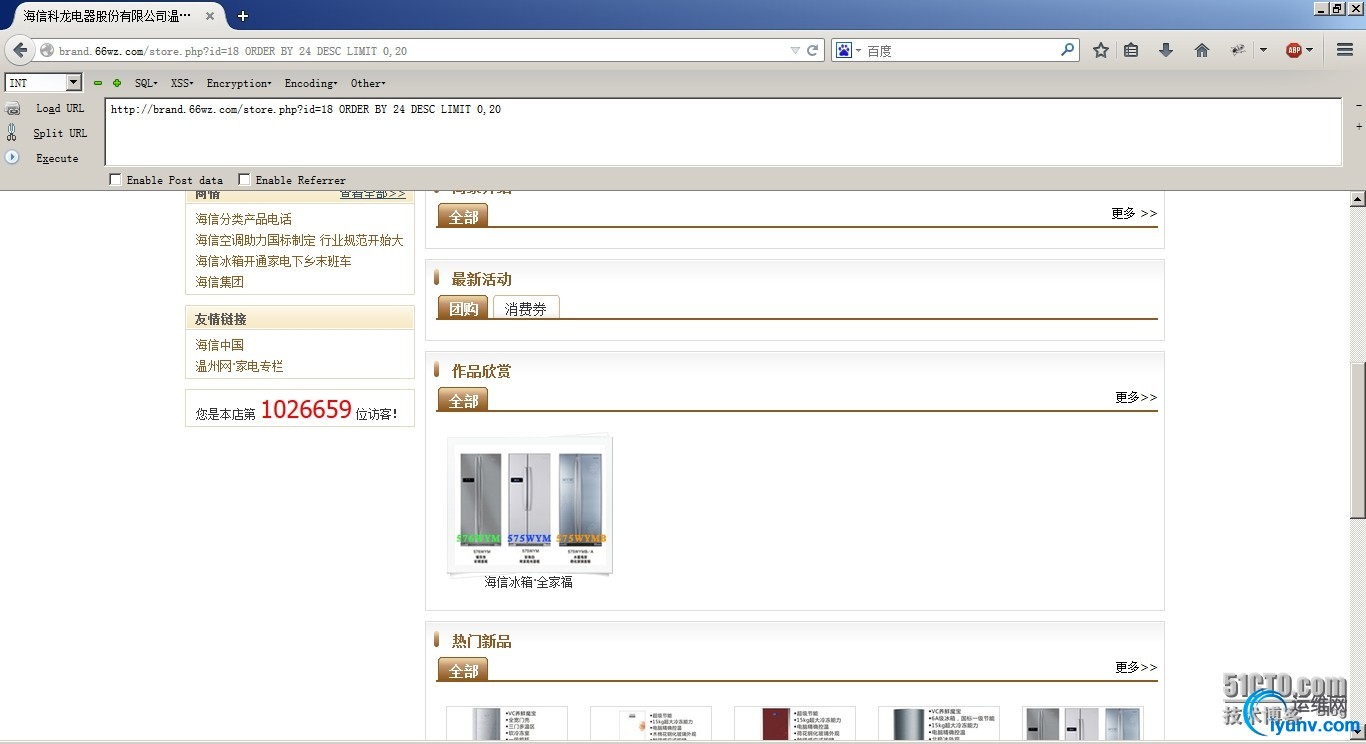Close the 海信科龙电器 browser tab
The width and height of the screenshot is (1366, 744).
tap(210, 16)
